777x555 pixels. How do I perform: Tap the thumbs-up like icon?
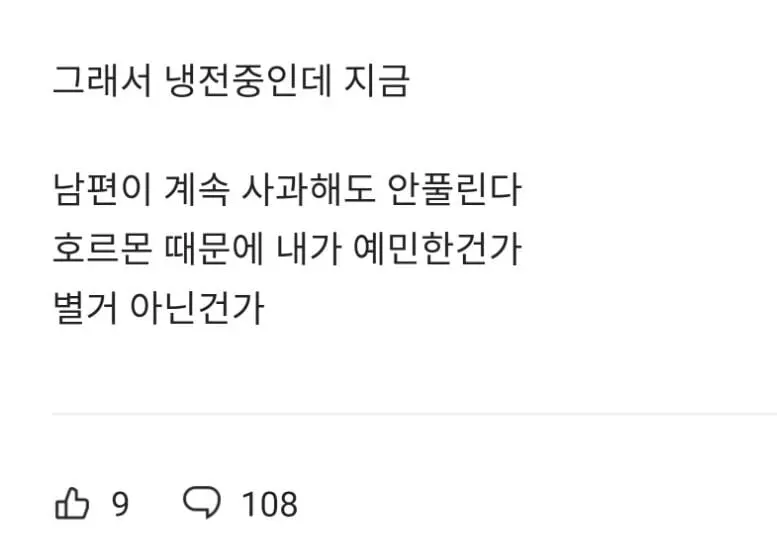tap(71, 503)
